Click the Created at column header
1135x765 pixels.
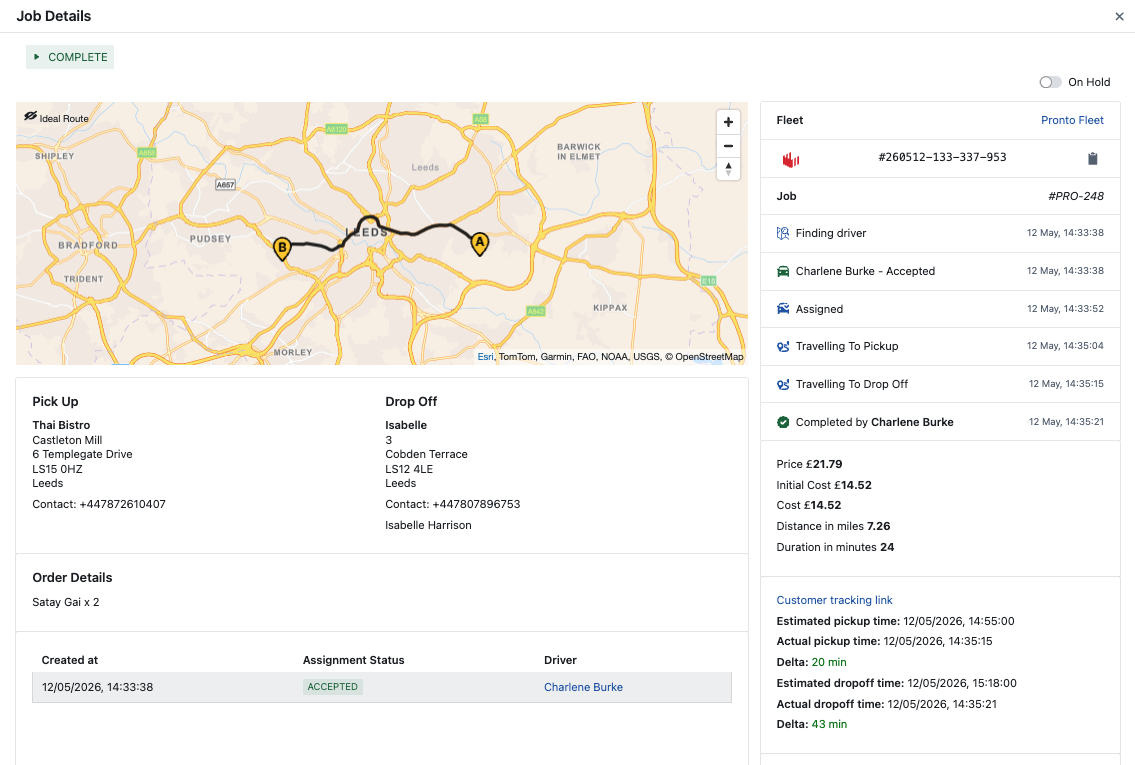(x=69, y=660)
